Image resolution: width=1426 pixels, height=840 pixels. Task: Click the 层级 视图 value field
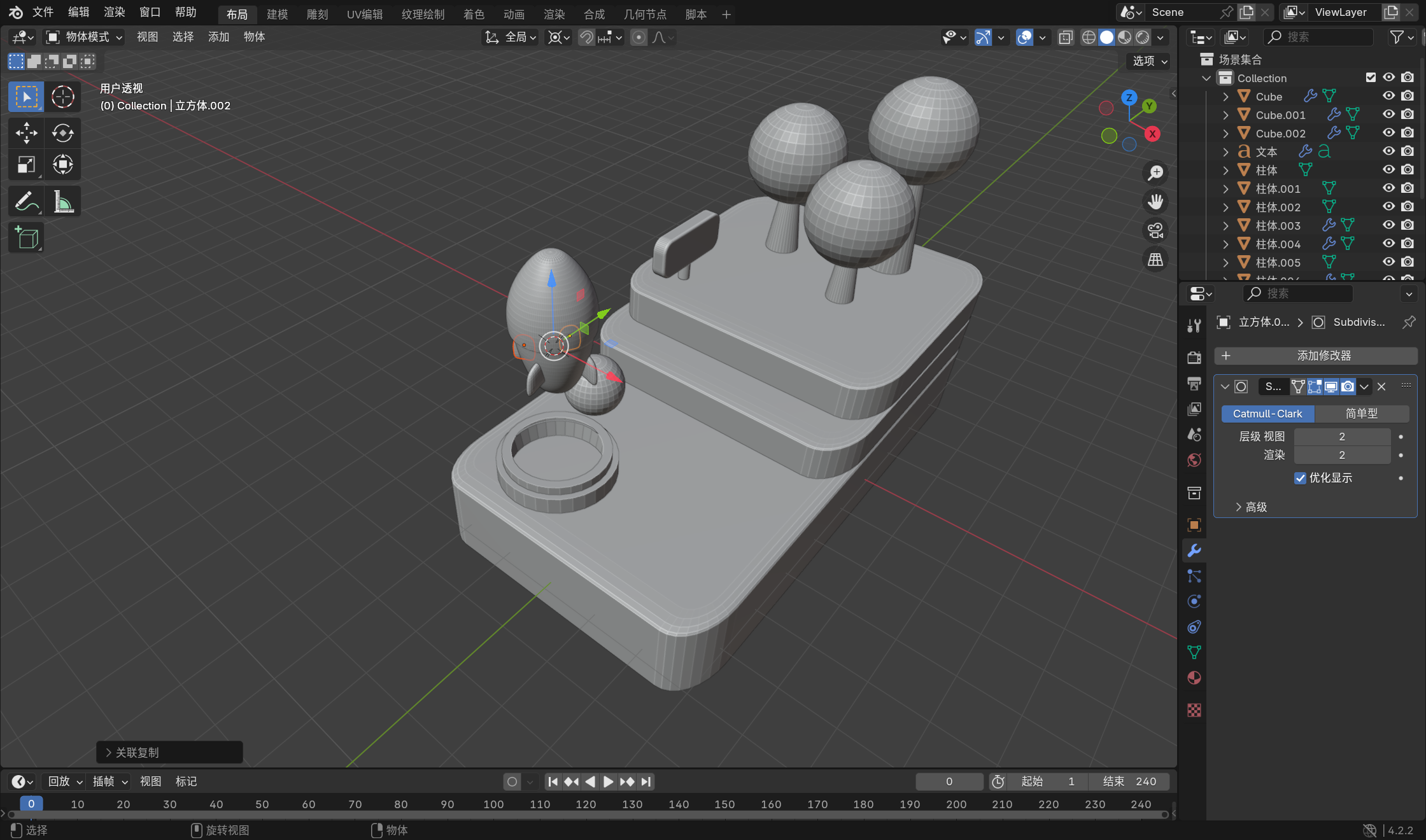1341,437
